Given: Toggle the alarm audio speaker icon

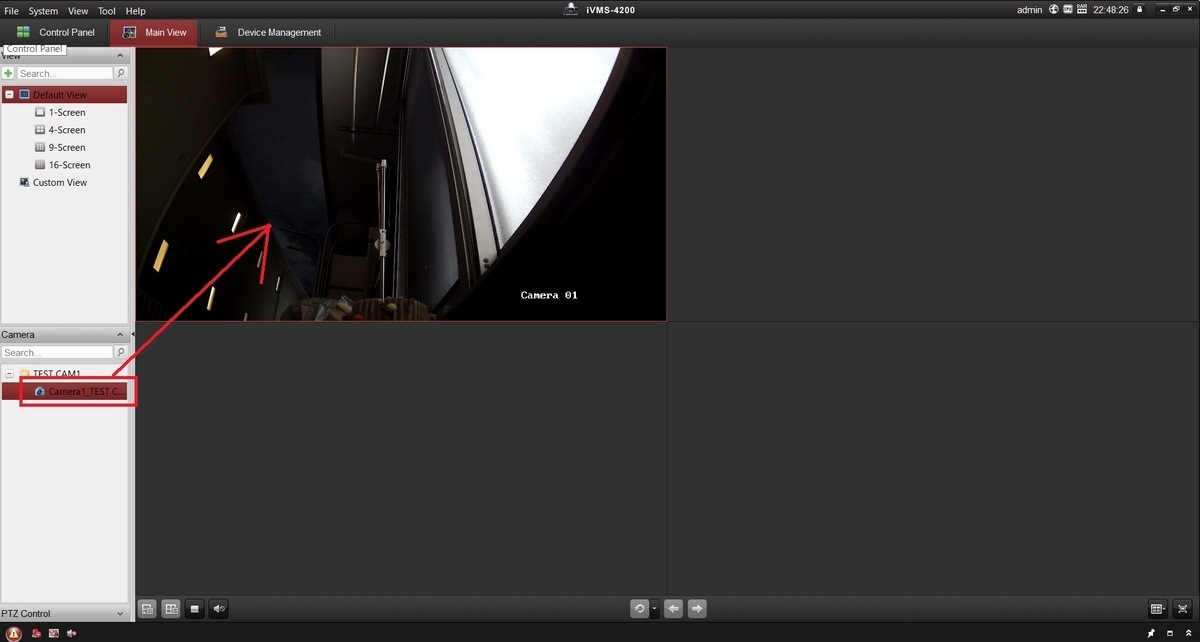Looking at the screenshot, I should (x=72, y=633).
